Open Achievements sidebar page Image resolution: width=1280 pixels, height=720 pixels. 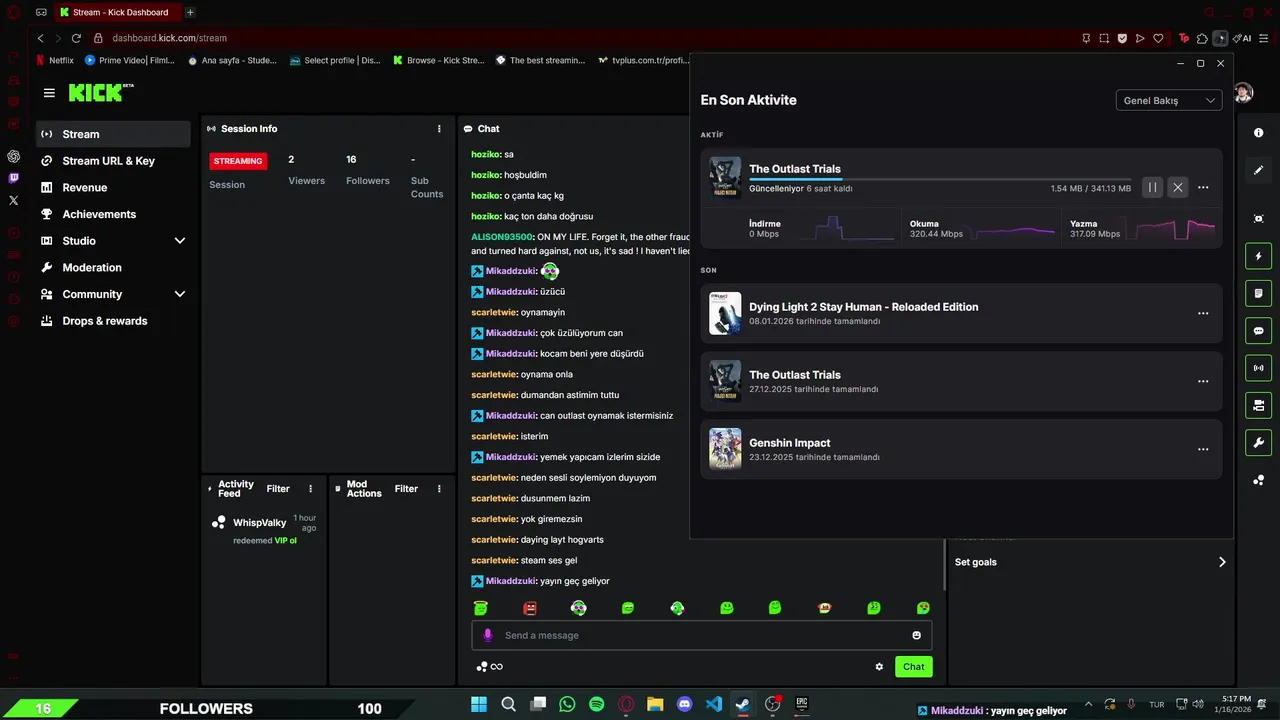113,214
